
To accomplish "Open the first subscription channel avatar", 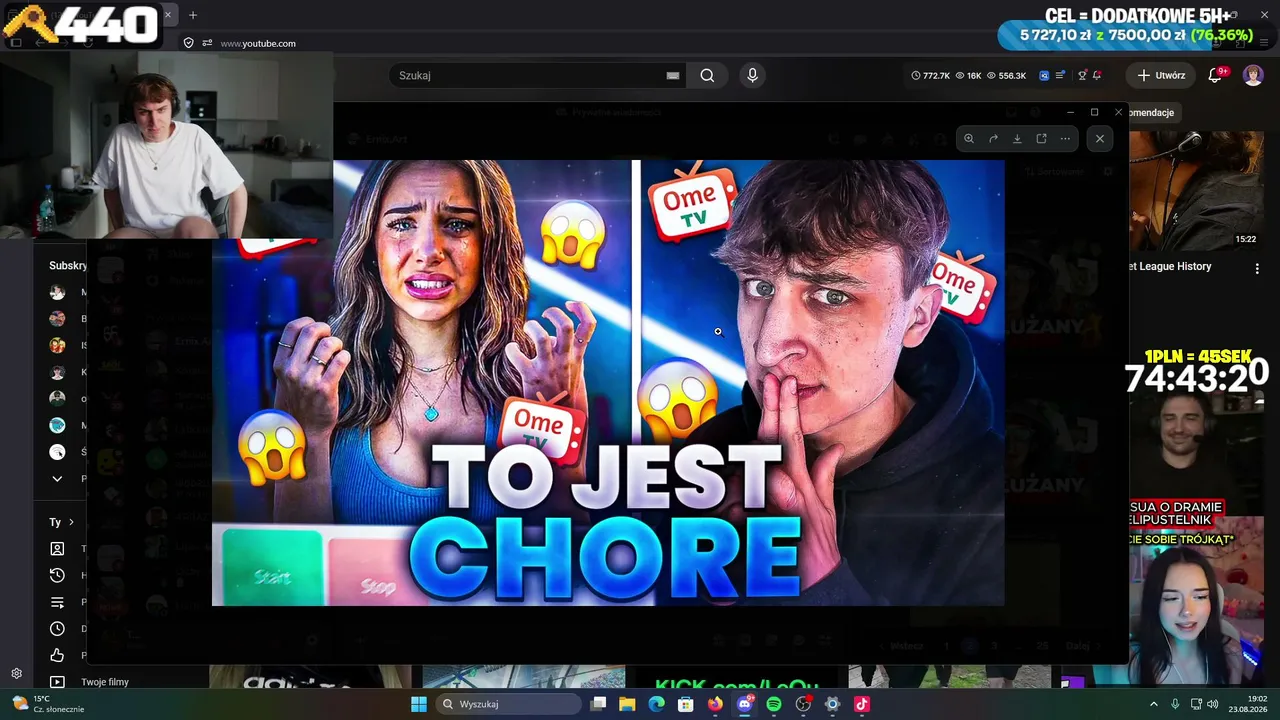I will point(57,292).
